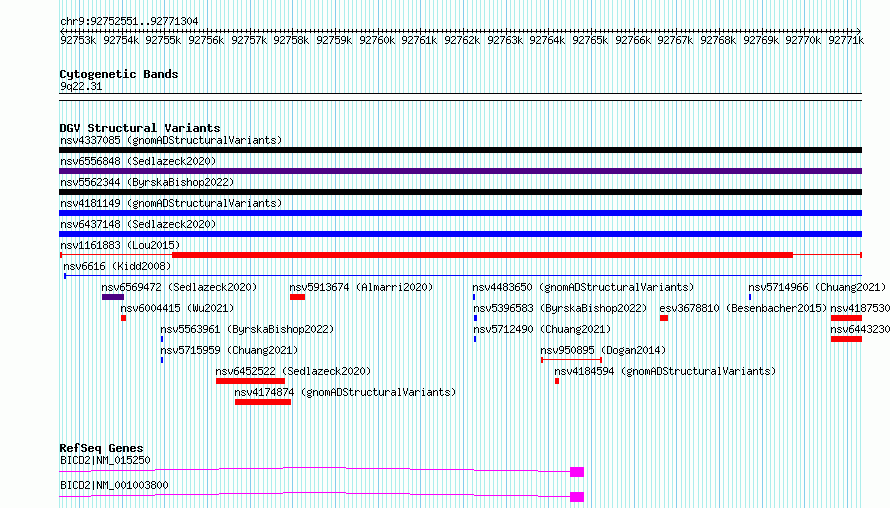Click the black bar of nsv5562344

click(460, 192)
